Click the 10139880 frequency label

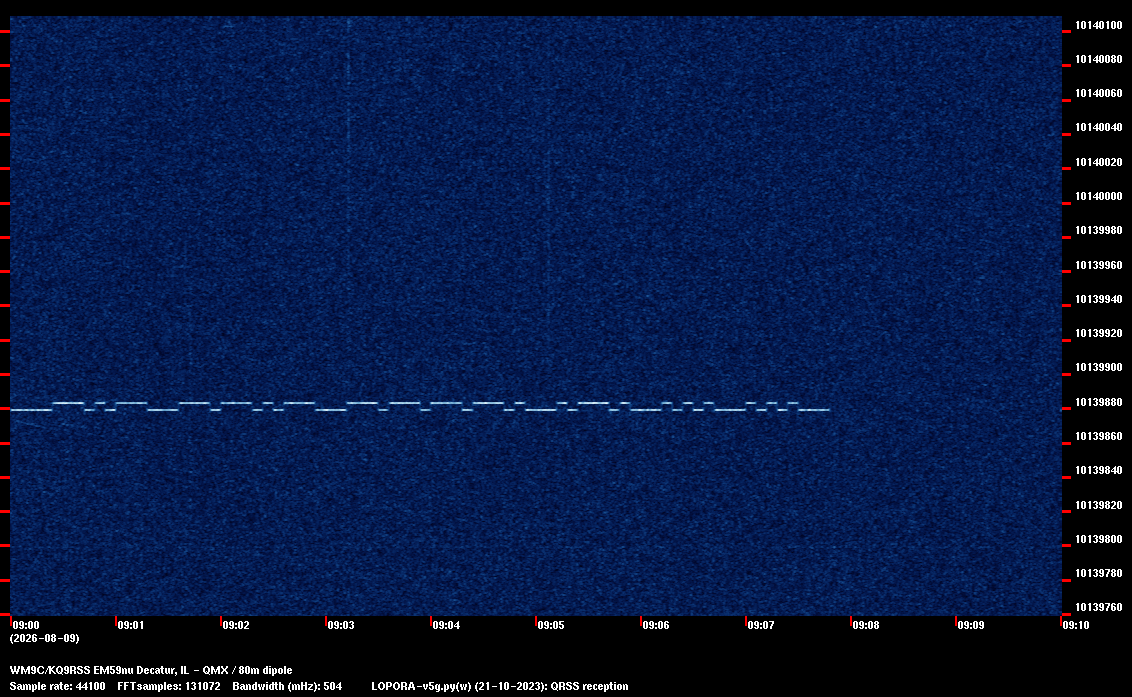coord(1099,402)
